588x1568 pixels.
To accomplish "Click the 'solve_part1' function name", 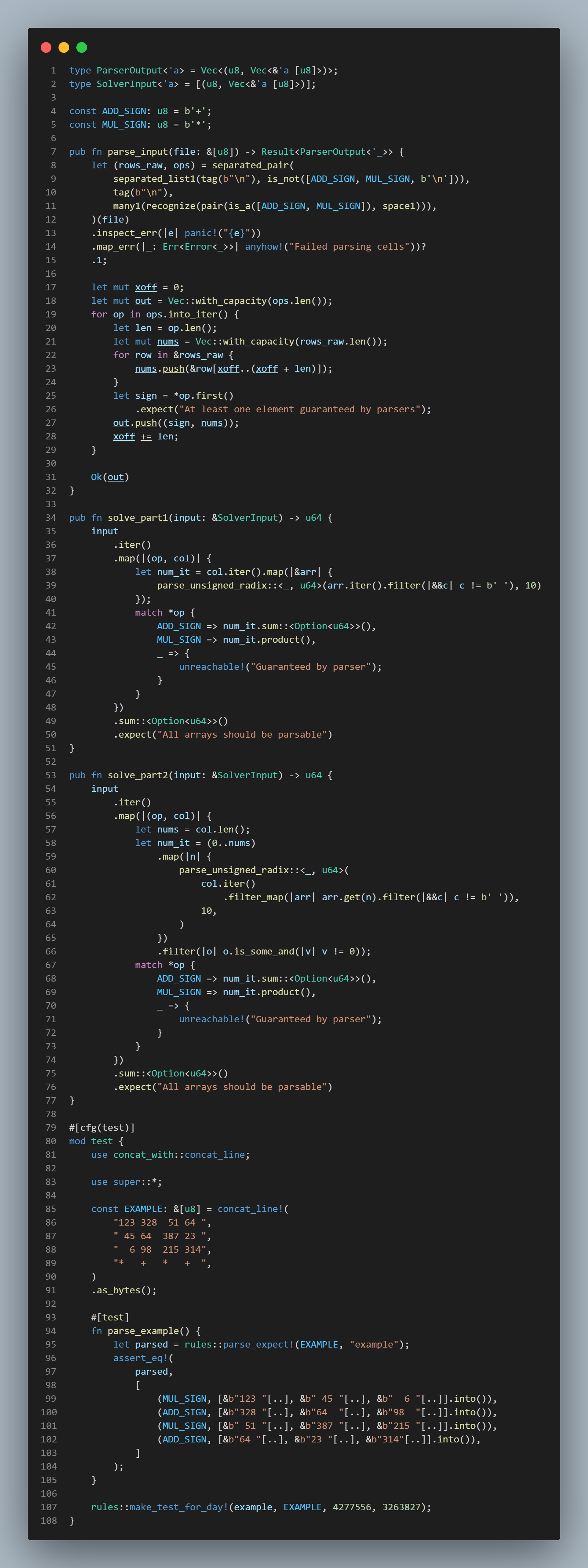I will coord(138,518).
